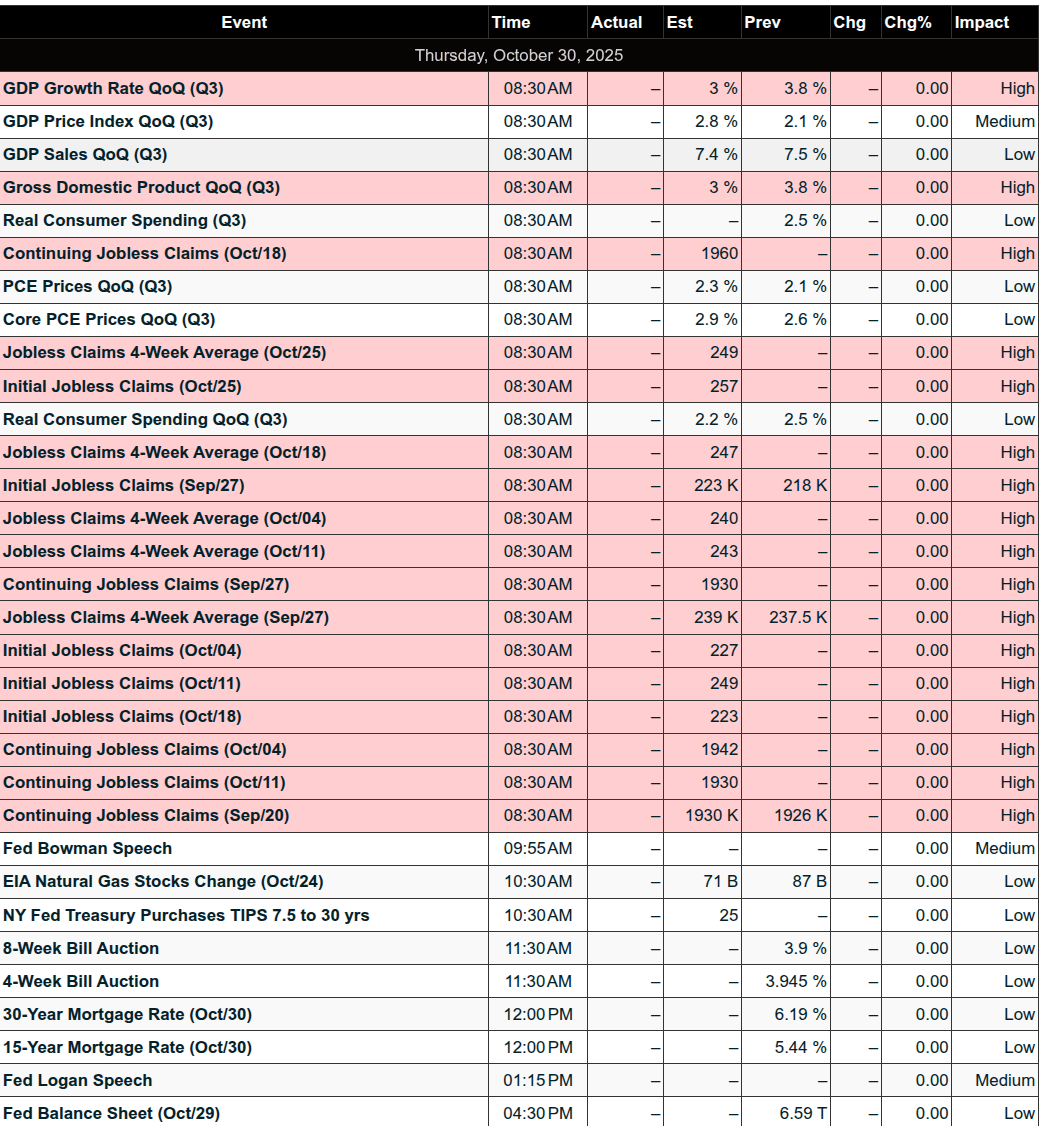1047x1126 pixels.
Task: Click the Actual column header
Action: 616,22
